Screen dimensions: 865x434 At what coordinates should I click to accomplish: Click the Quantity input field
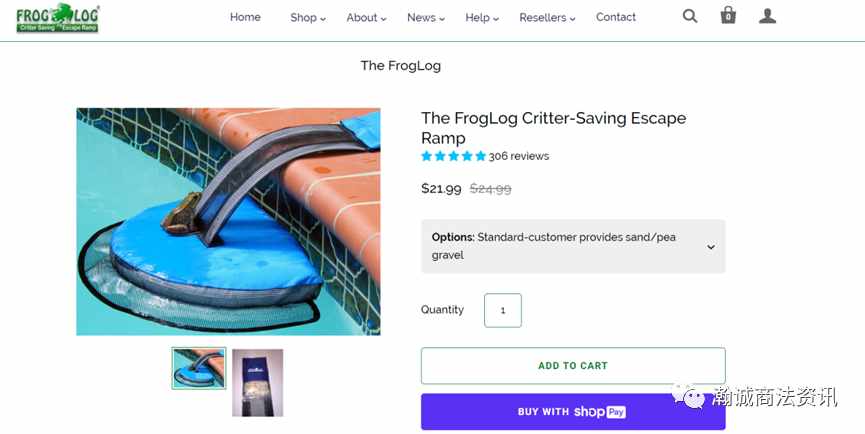pos(503,310)
